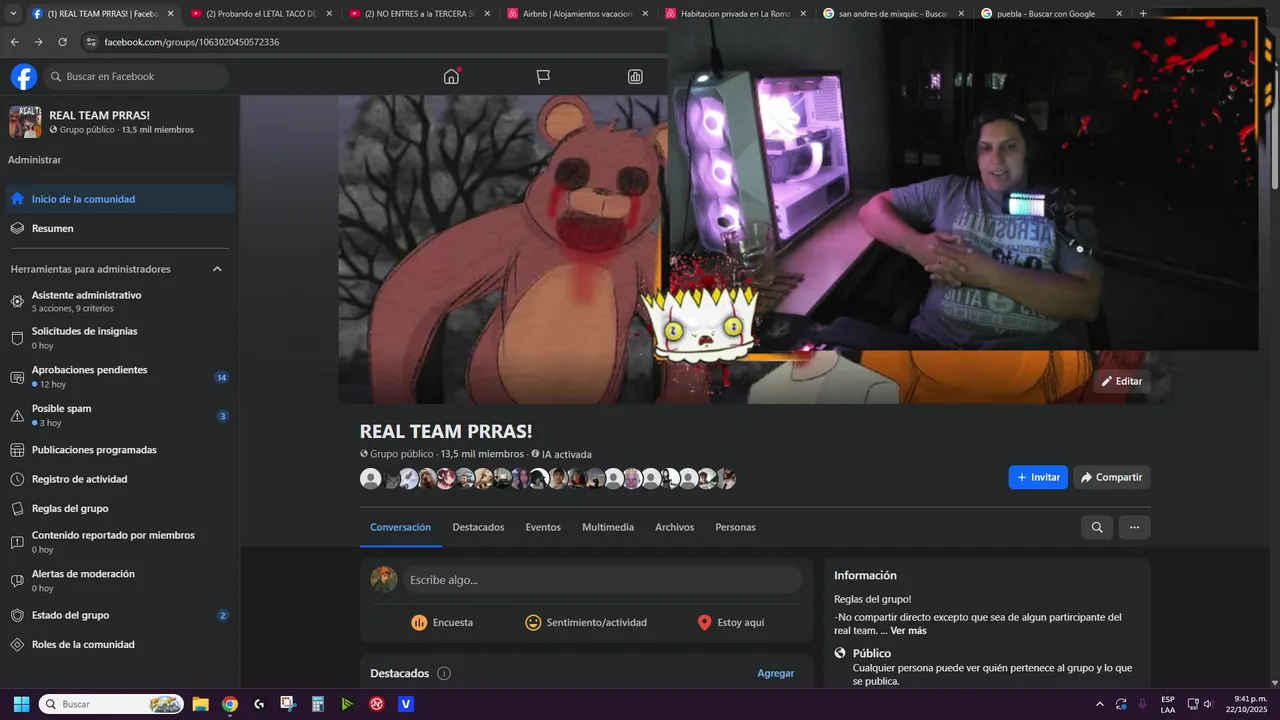Click the member avatars row
The image size is (1280, 720).
(548, 479)
